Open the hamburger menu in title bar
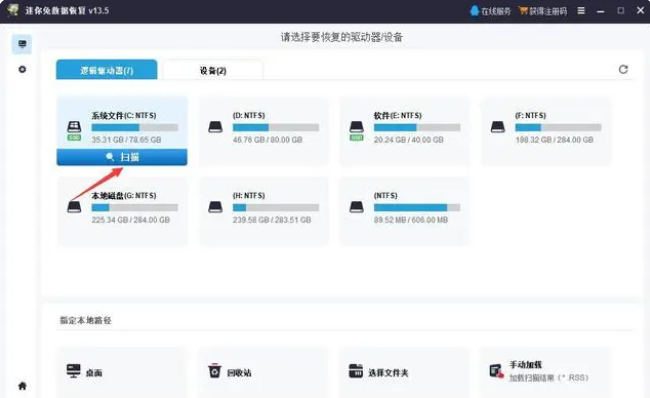The width and height of the screenshot is (650, 398). 581,11
